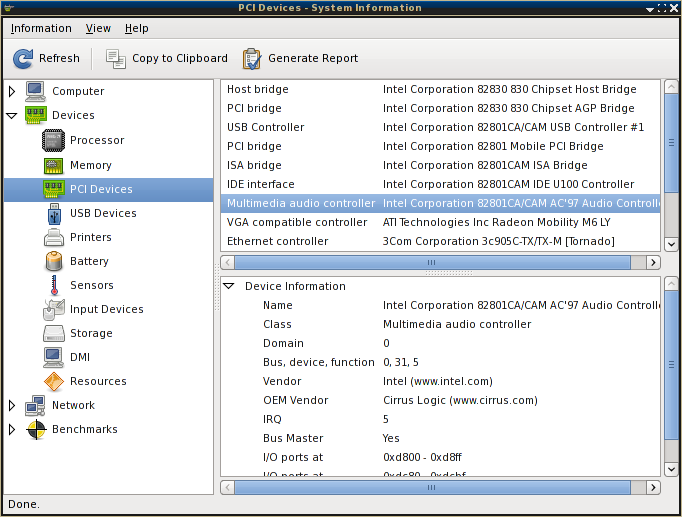Collapse the Device Information section

coord(229,286)
